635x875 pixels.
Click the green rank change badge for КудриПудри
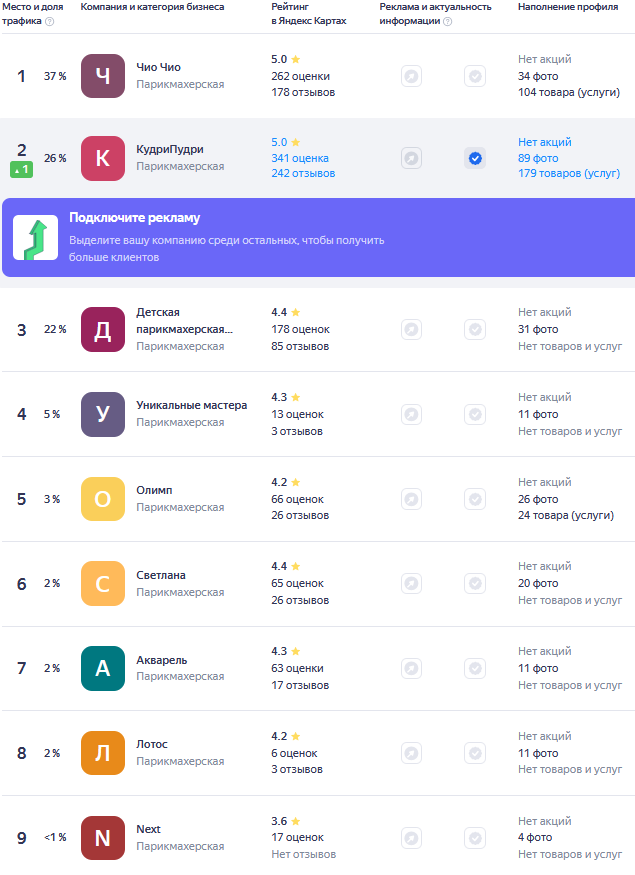(21, 169)
